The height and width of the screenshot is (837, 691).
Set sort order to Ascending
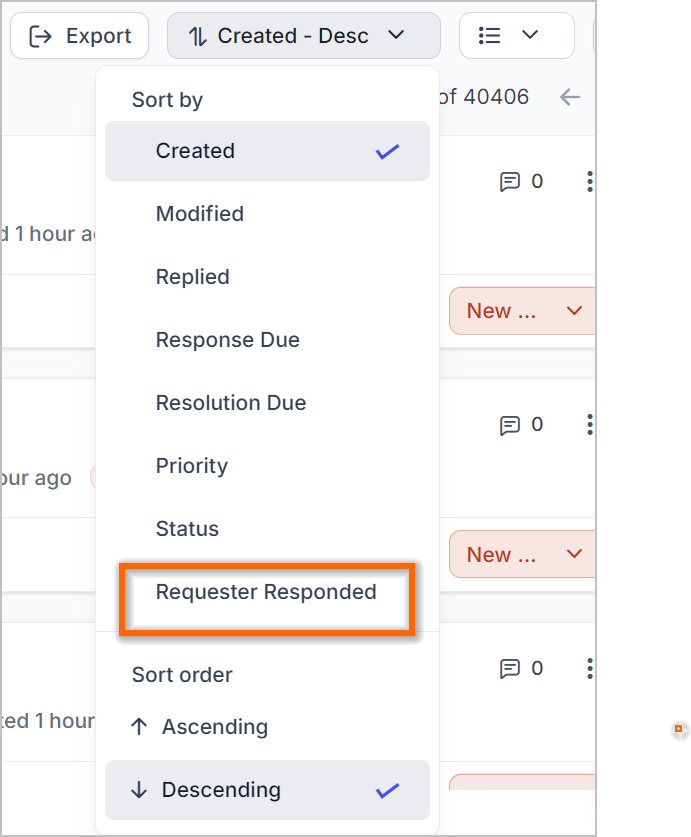coord(267,727)
